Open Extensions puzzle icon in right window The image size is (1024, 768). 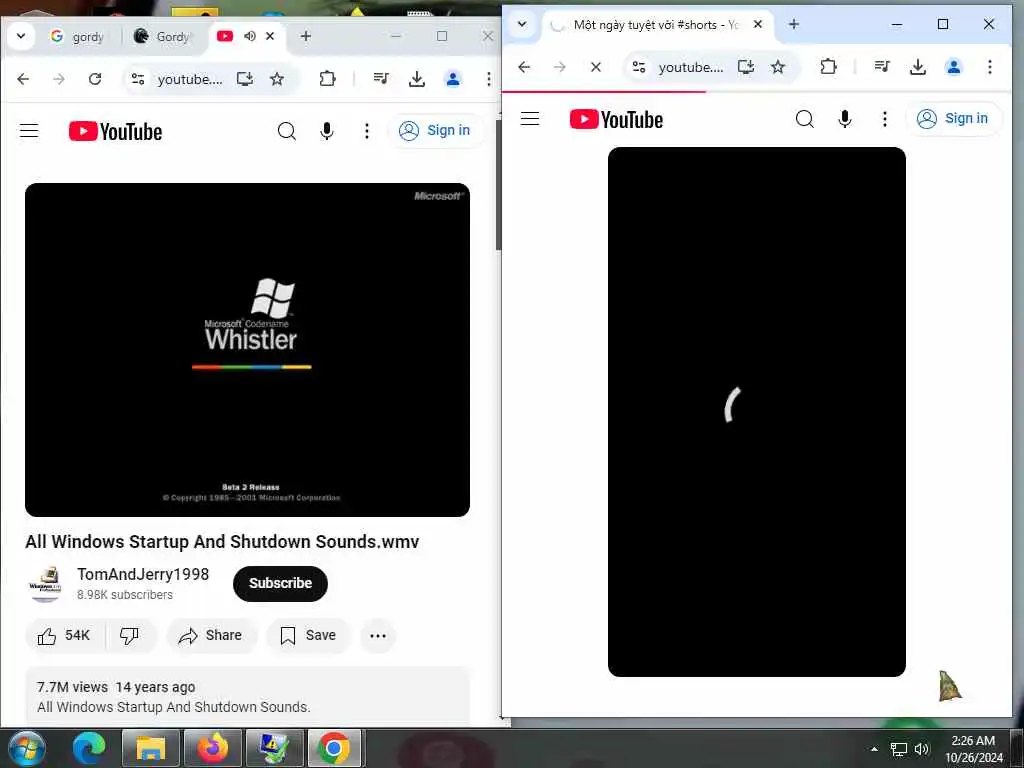[x=828, y=67]
